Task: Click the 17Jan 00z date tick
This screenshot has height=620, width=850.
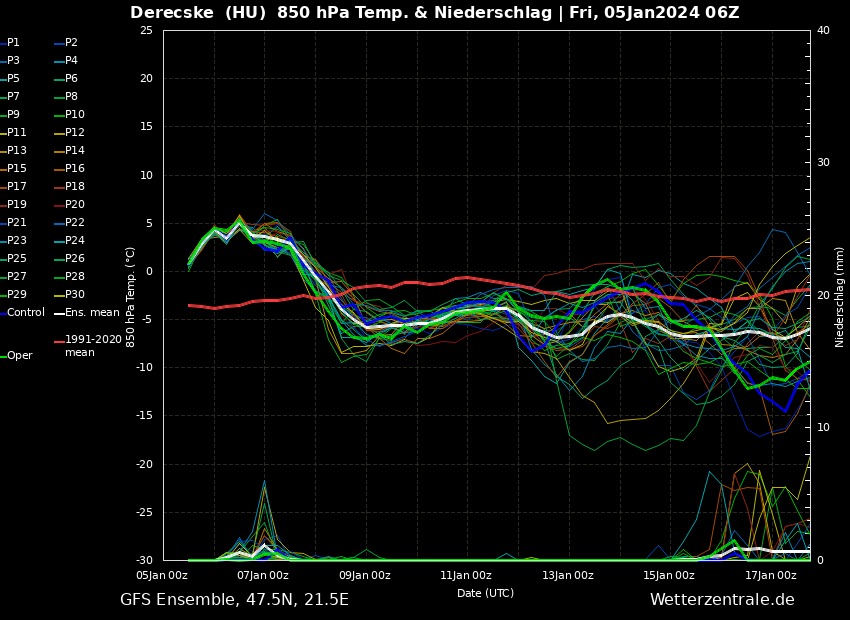Action: pyautogui.click(x=770, y=575)
